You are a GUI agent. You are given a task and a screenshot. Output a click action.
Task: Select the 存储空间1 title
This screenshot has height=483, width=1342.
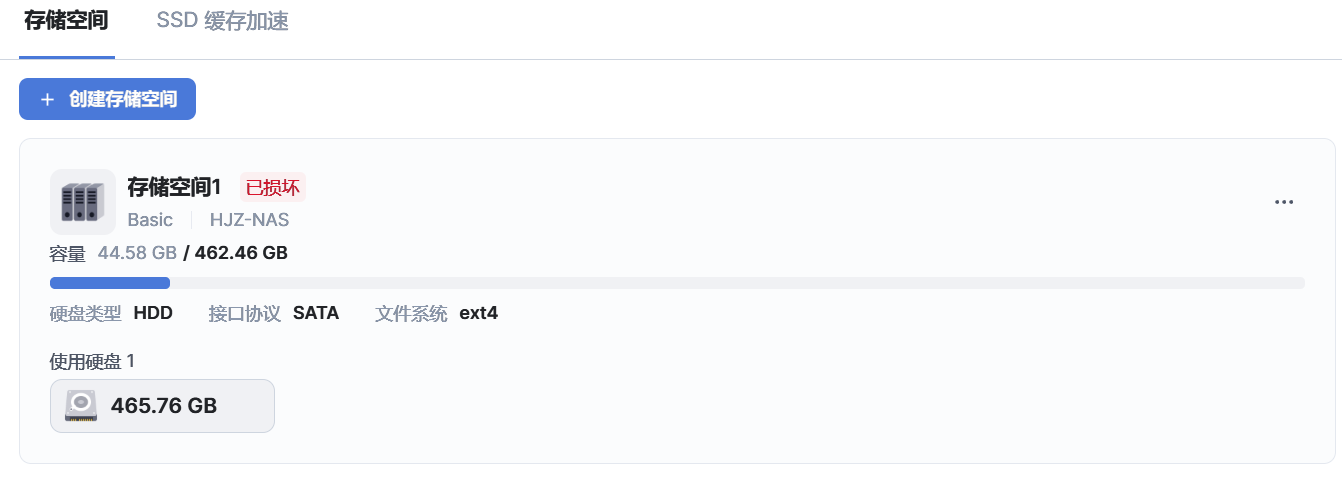[x=173, y=187]
